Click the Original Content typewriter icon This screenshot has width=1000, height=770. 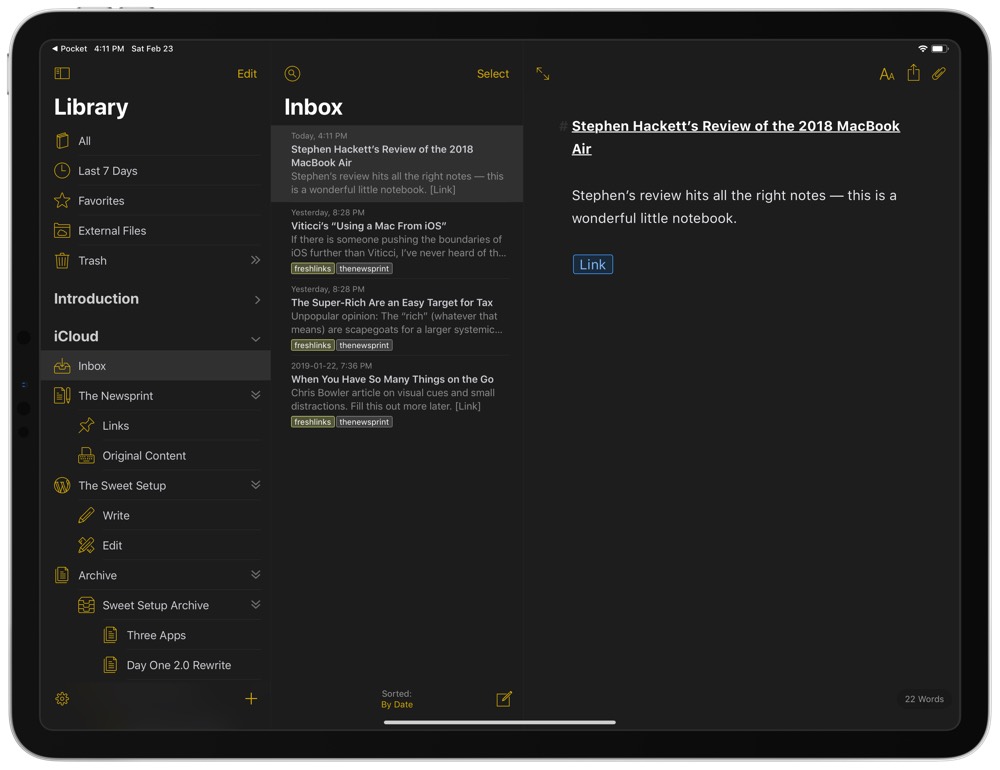86,455
